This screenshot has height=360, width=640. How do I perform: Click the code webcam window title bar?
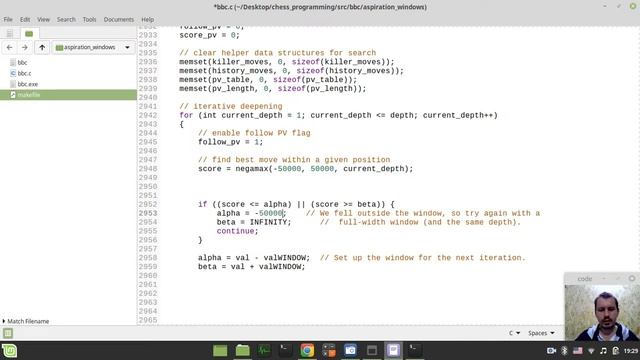pyautogui.click(x=602, y=278)
